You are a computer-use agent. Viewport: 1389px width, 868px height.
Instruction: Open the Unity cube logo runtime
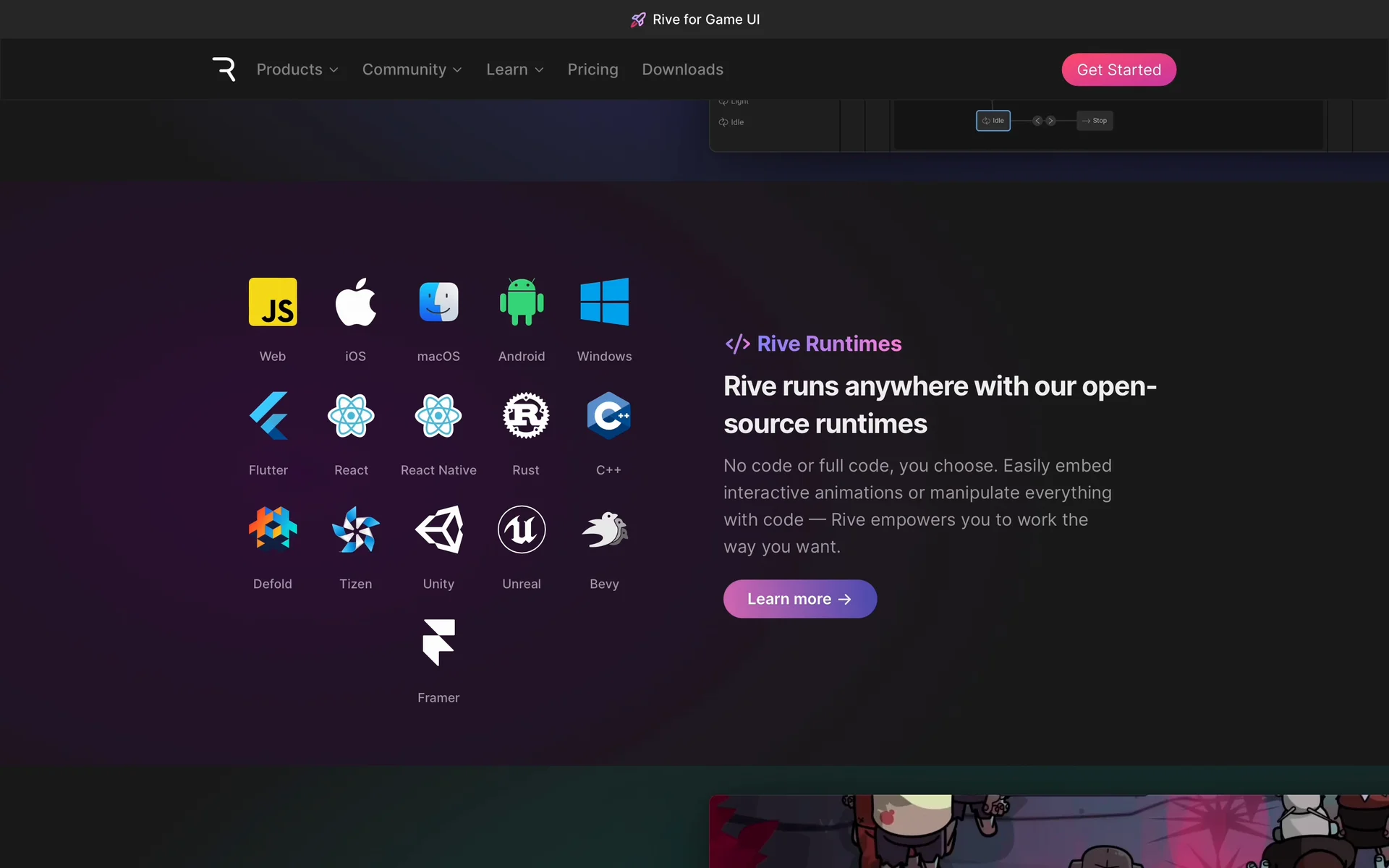(x=438, y=529)
